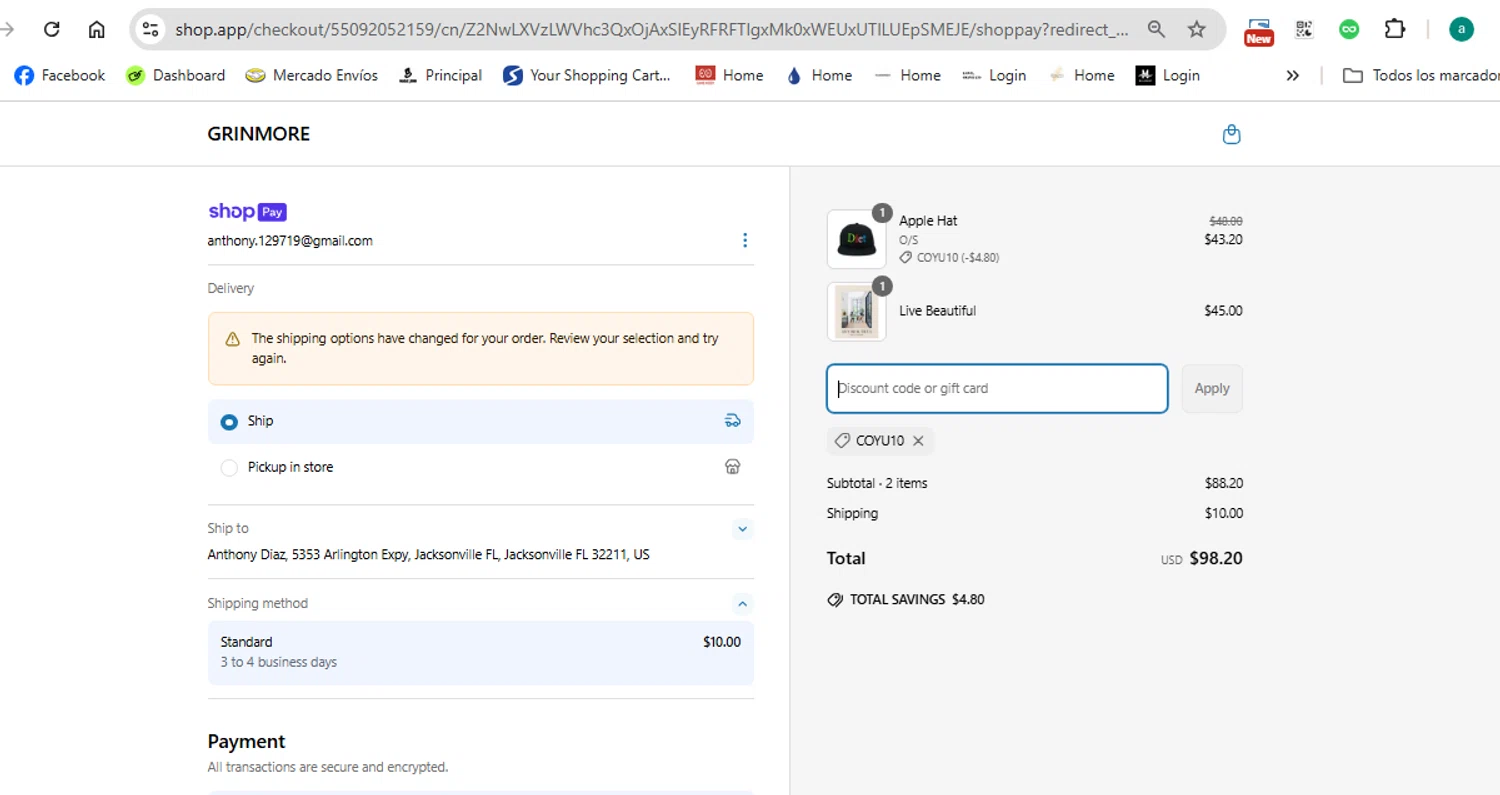Click the 3 to 4 business days text
Screen dimensions: 1500x795
point(278,662)
